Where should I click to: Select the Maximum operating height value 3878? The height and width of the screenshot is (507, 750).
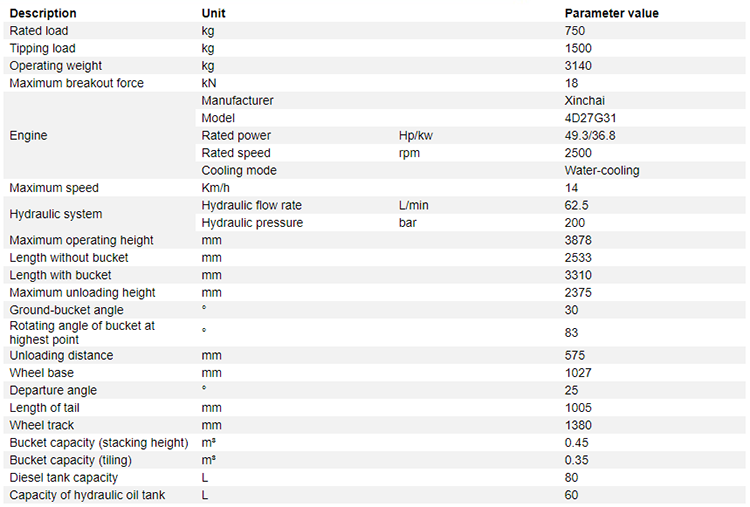click(x=578, y=240)
